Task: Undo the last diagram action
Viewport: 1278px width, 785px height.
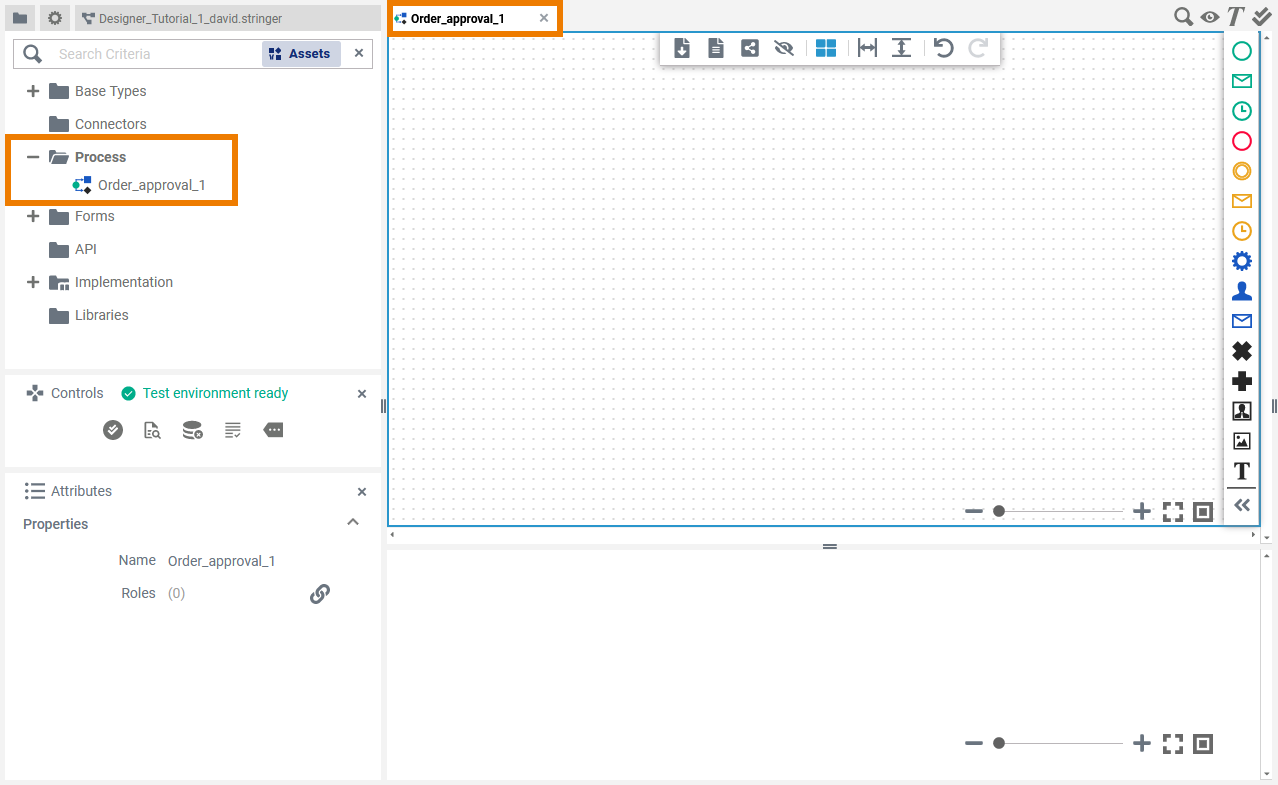Action: pos(943,48)
